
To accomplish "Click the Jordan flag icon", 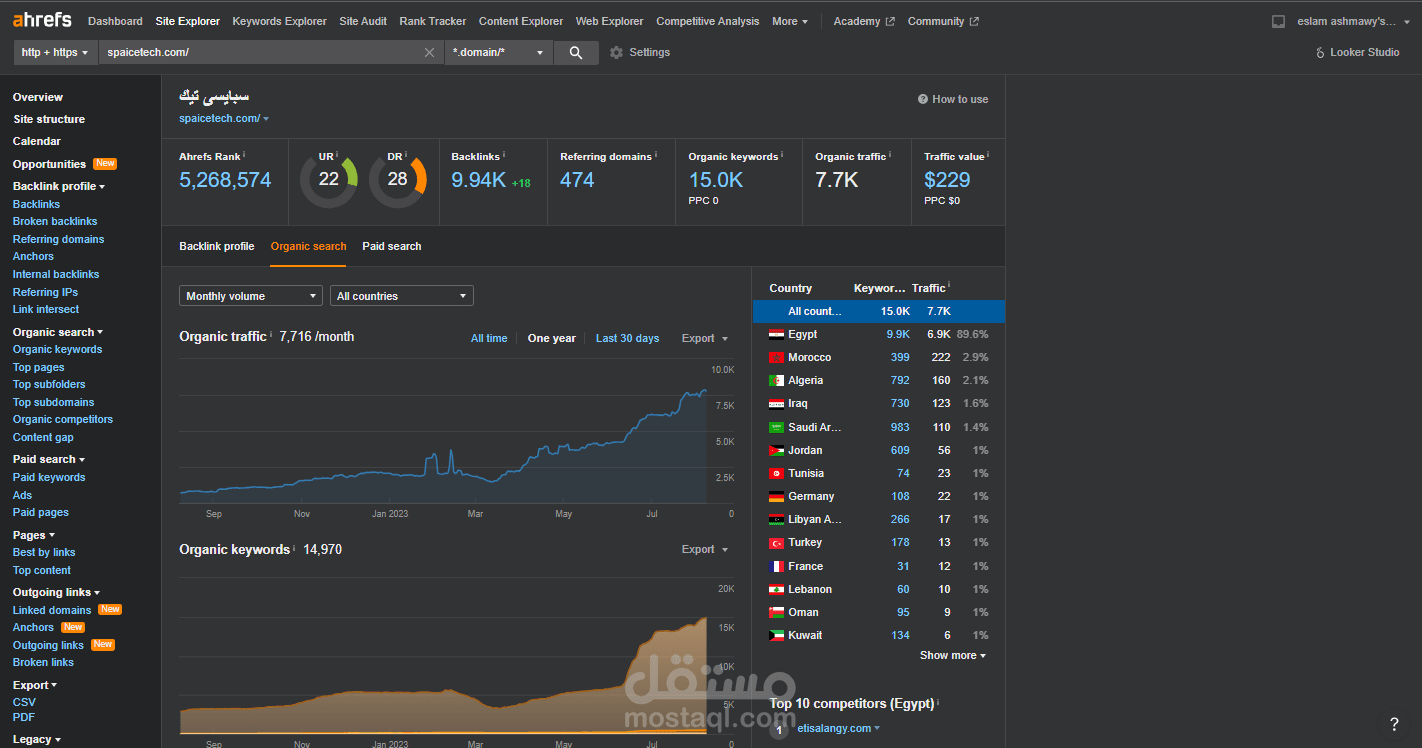I will tap(777, 451).
